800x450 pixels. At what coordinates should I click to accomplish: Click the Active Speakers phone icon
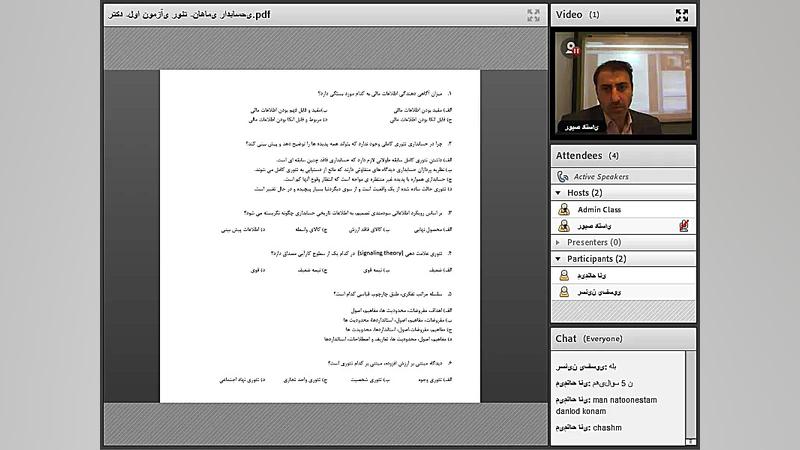[x=562, y=177]
